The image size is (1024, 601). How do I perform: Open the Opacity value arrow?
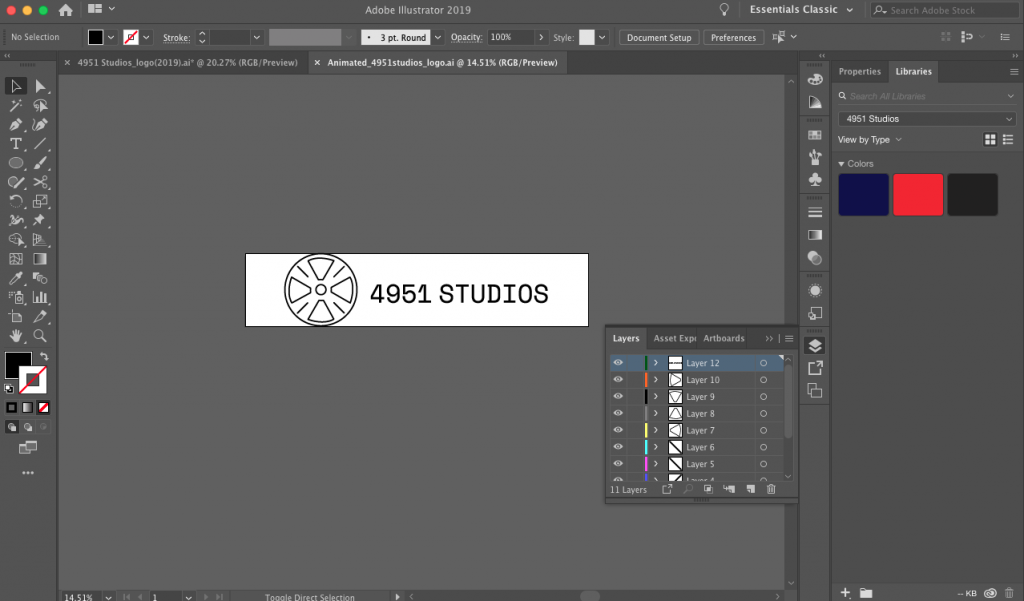(541, 37)
